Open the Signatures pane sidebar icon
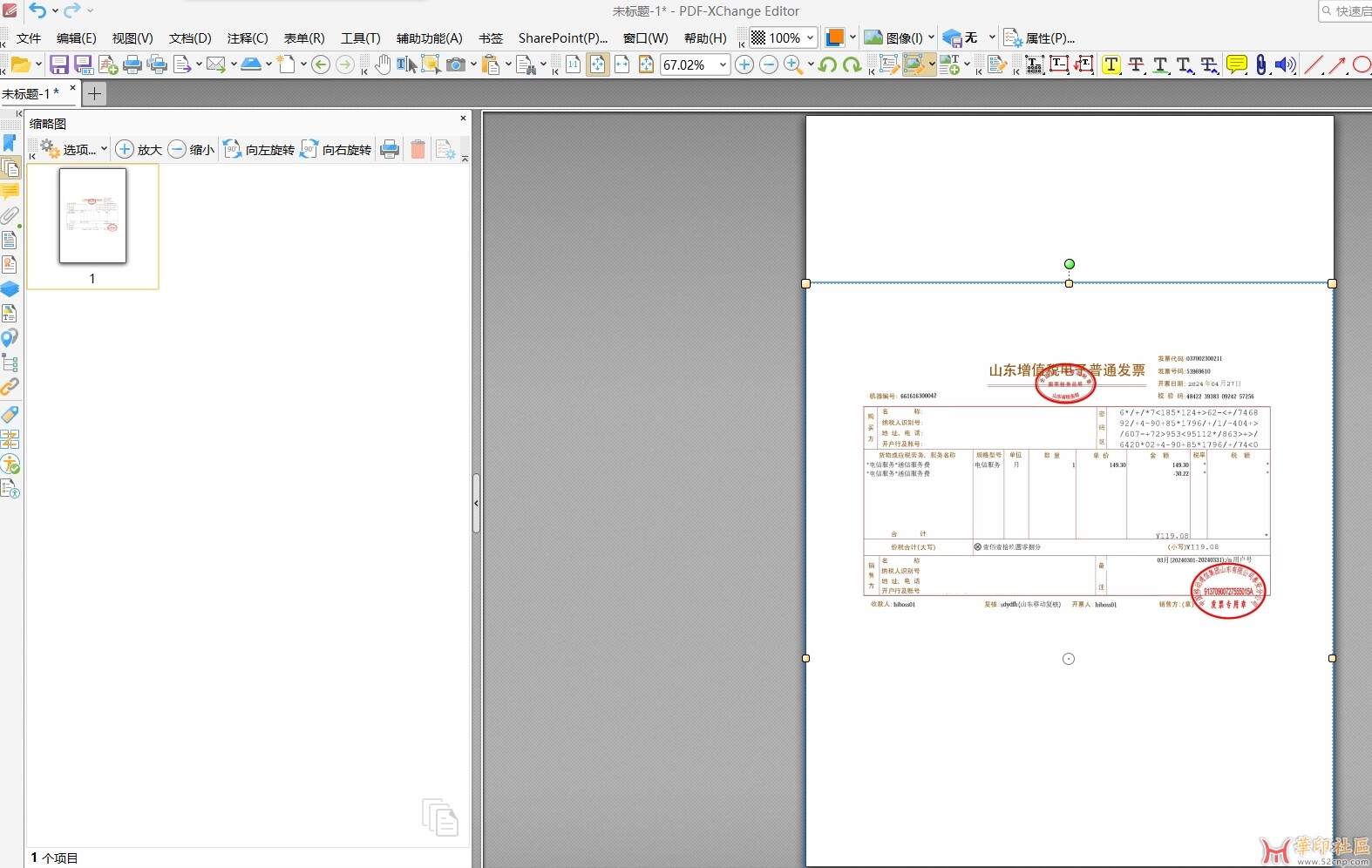 (x=10, y=264)
